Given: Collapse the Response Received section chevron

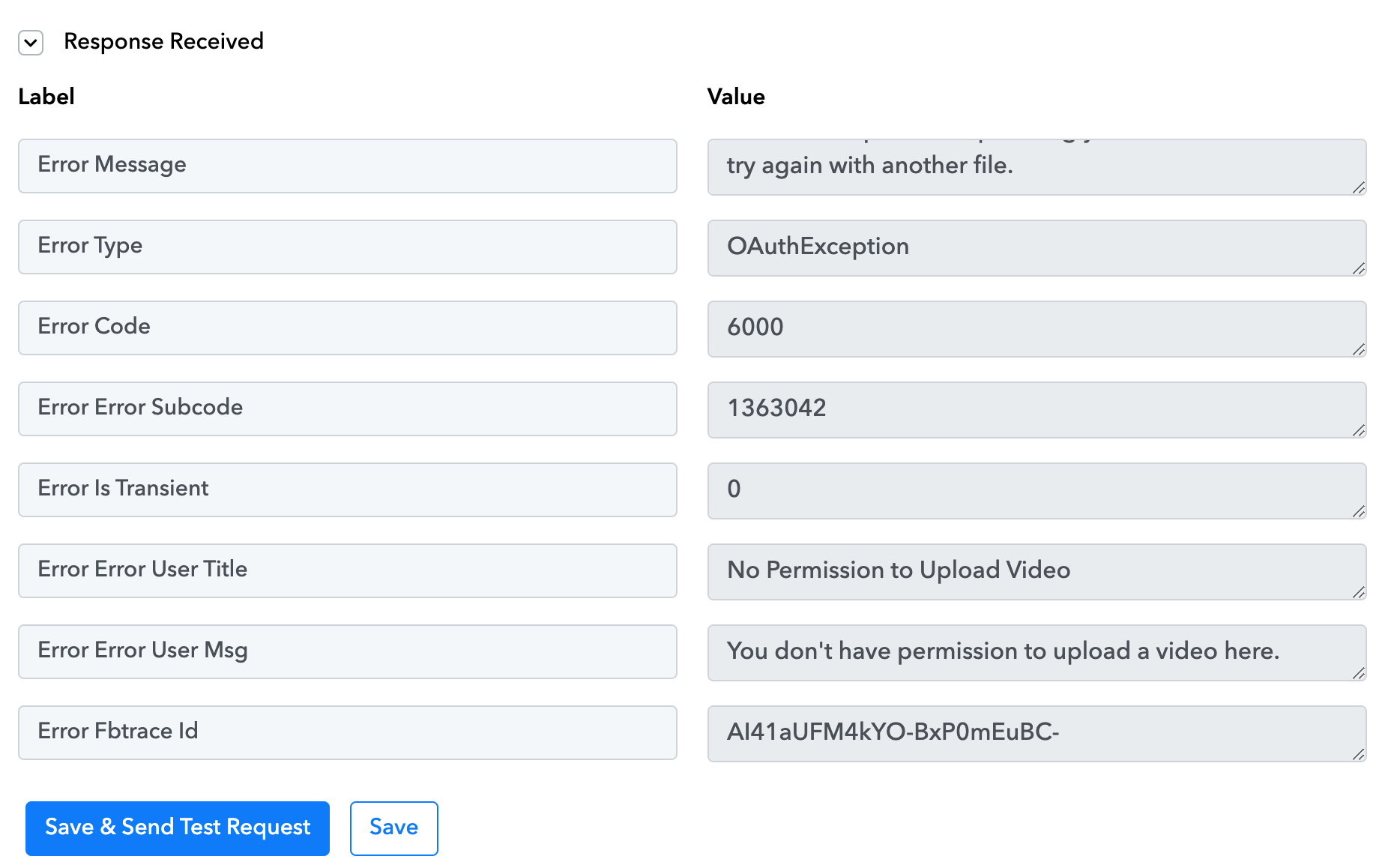Looking at the screenshot, I should point(31,43).
